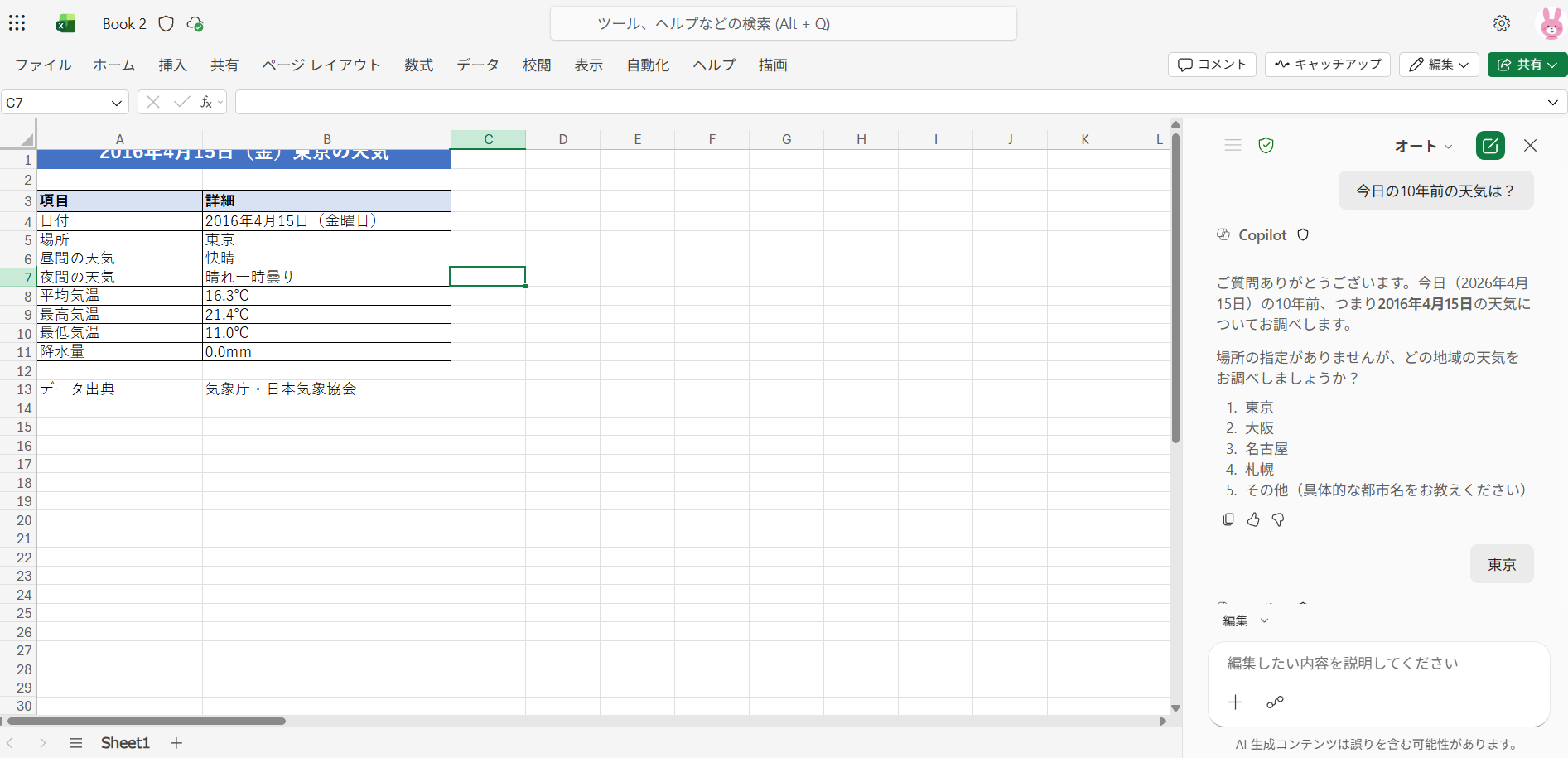Expand the formula bar chevron
1568x758 pixels.
[x=1552, y=103]
